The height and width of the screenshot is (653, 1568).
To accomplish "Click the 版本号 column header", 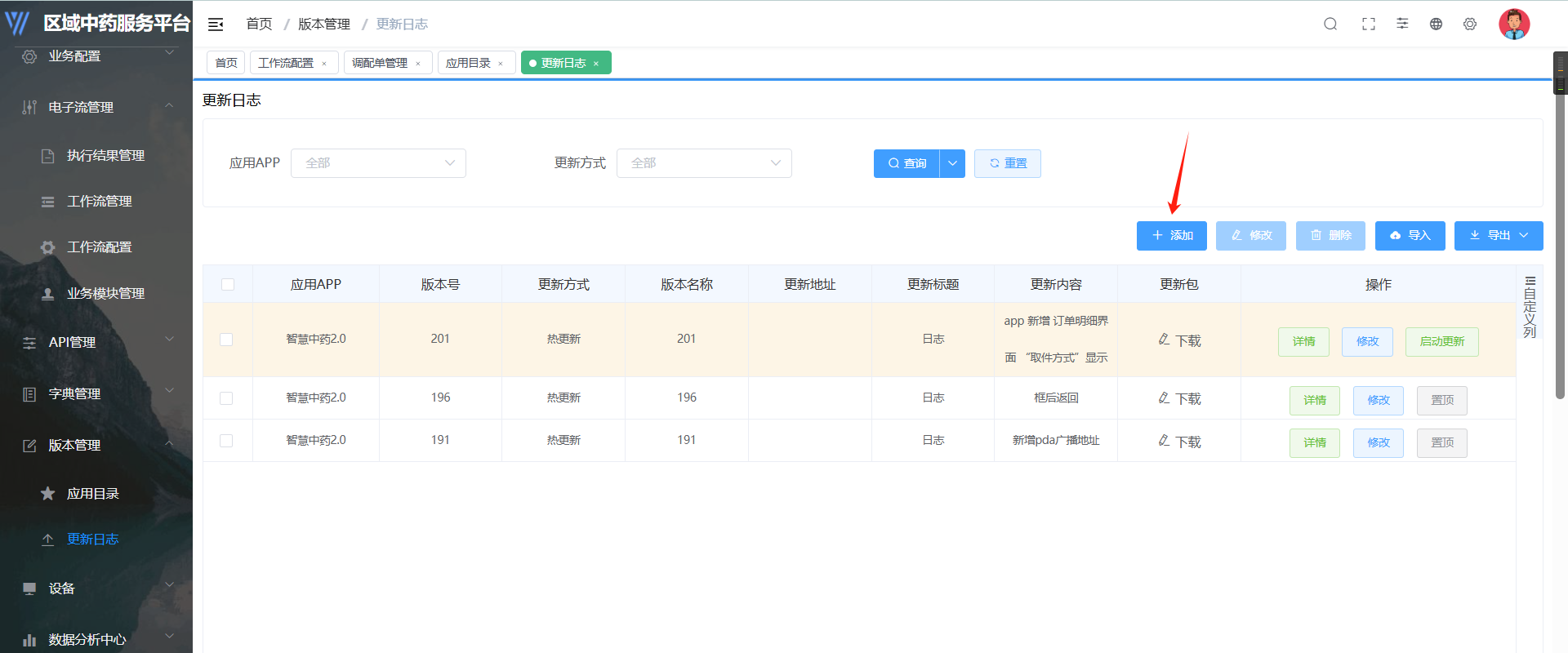I will point(440,284).
